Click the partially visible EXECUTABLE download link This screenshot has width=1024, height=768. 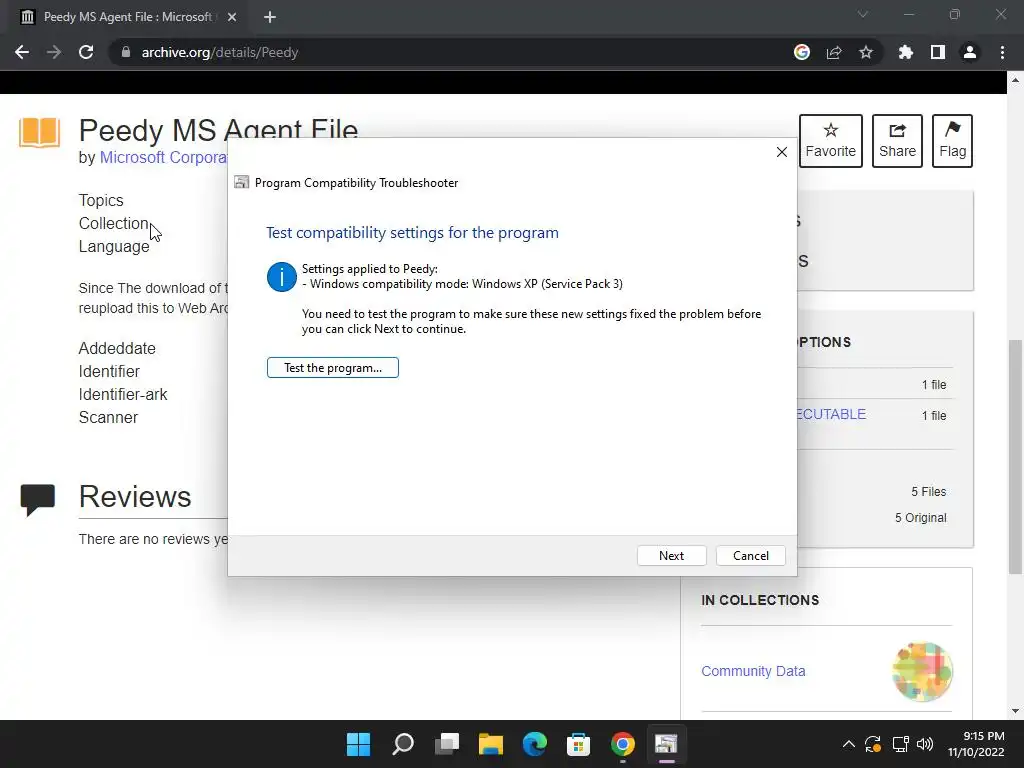click(831, 414)
